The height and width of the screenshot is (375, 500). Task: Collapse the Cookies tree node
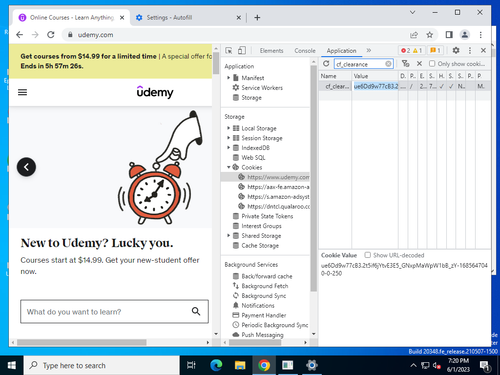tap(228, 167)
